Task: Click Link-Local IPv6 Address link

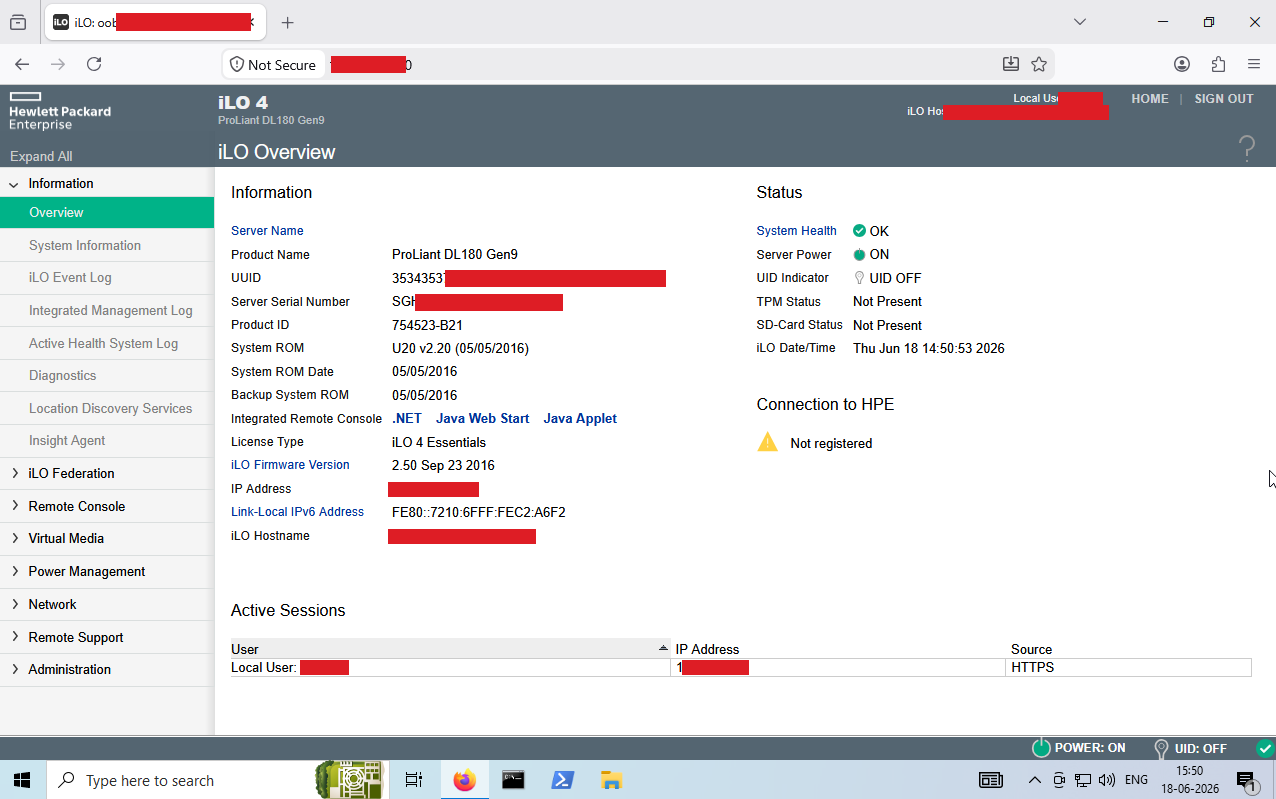Action: (297, 512)
